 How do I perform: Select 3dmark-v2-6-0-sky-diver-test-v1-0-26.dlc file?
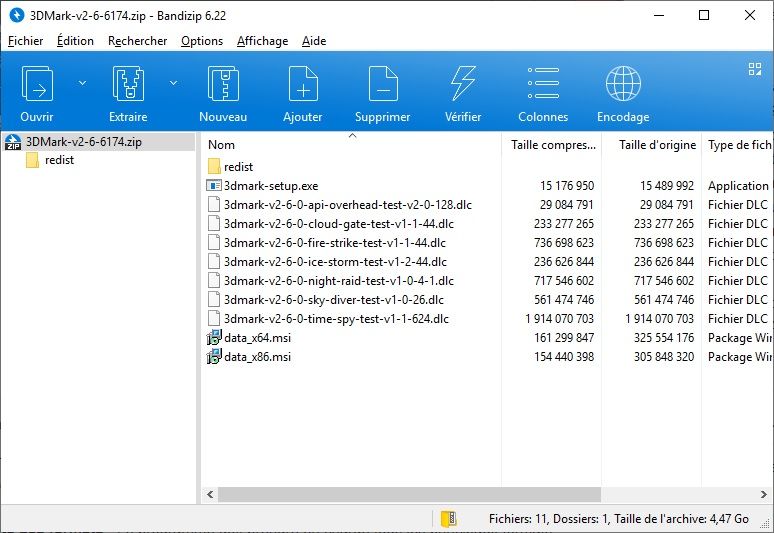[x=334, y=300]
